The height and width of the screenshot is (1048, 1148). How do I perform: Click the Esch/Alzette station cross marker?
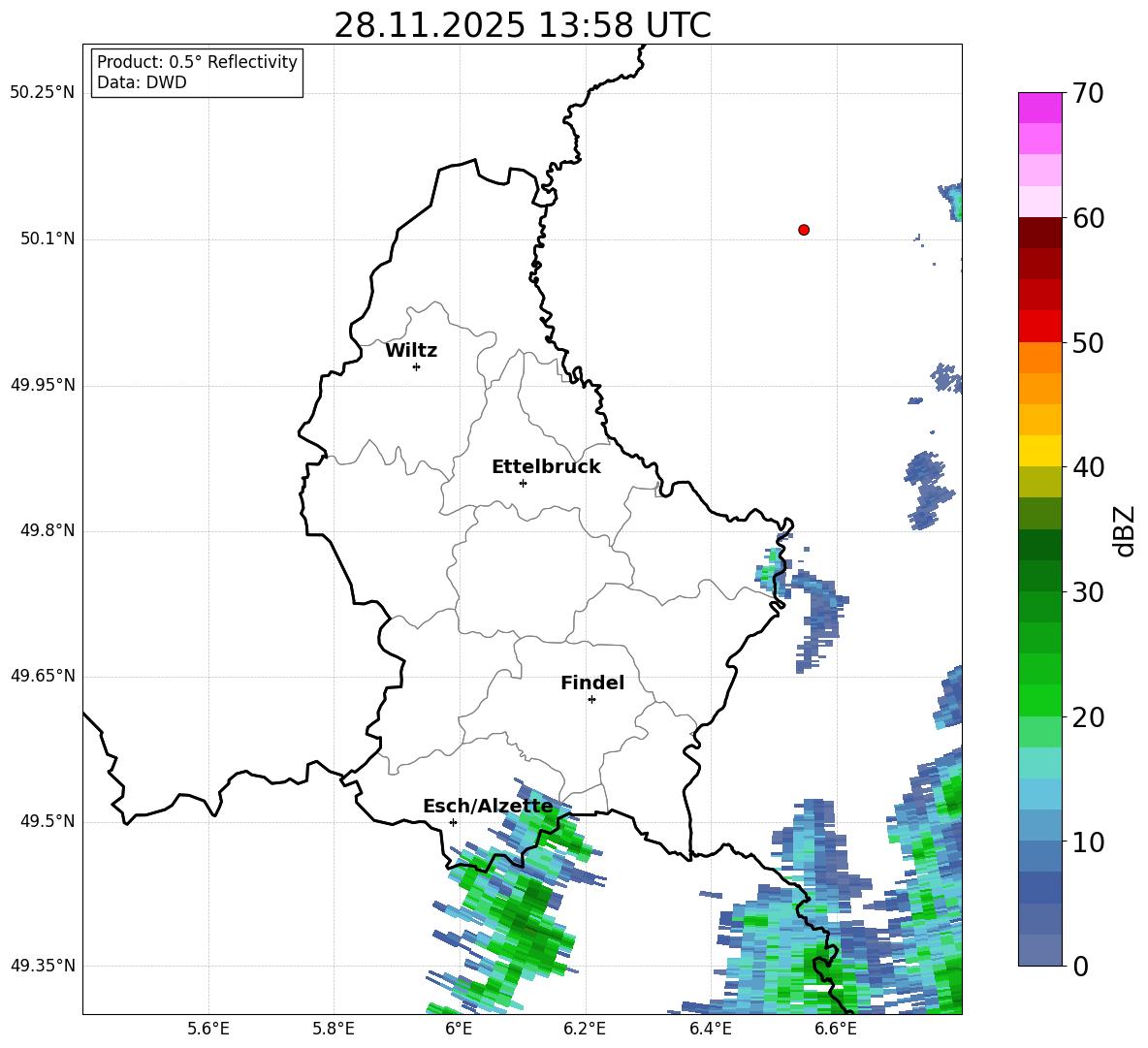(453, 822)
